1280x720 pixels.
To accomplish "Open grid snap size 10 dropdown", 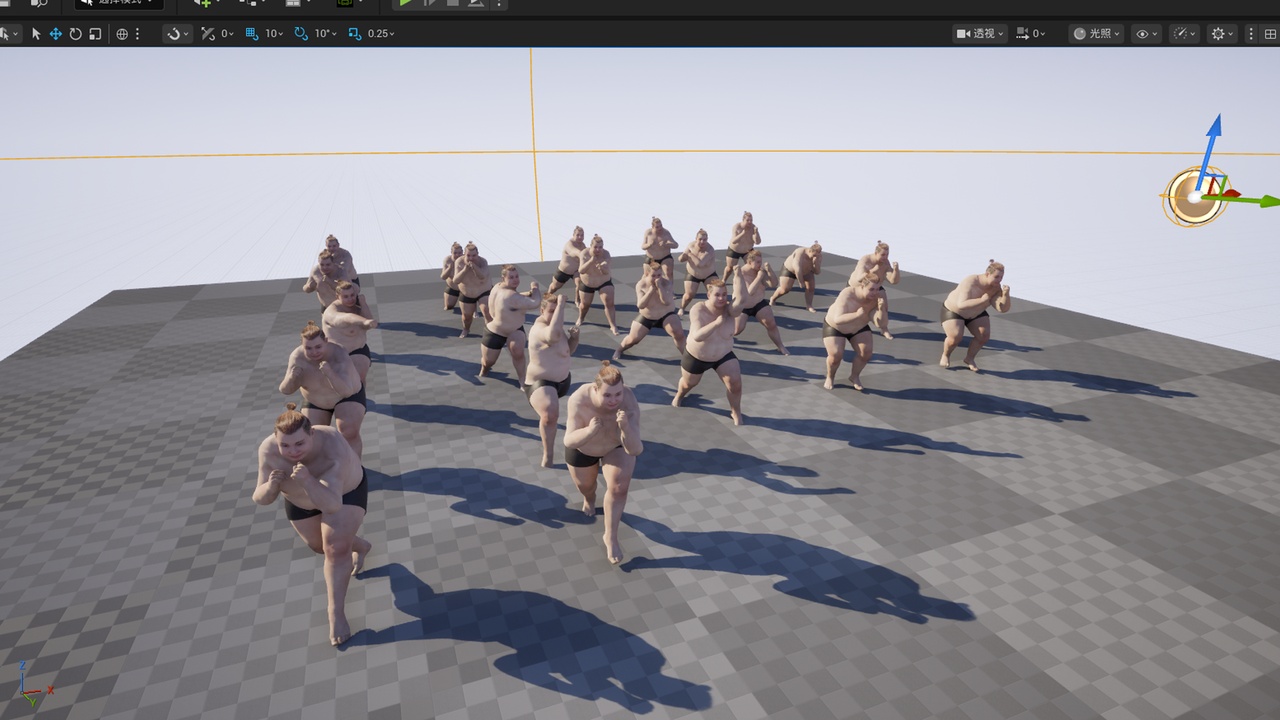I will [274, 34].
